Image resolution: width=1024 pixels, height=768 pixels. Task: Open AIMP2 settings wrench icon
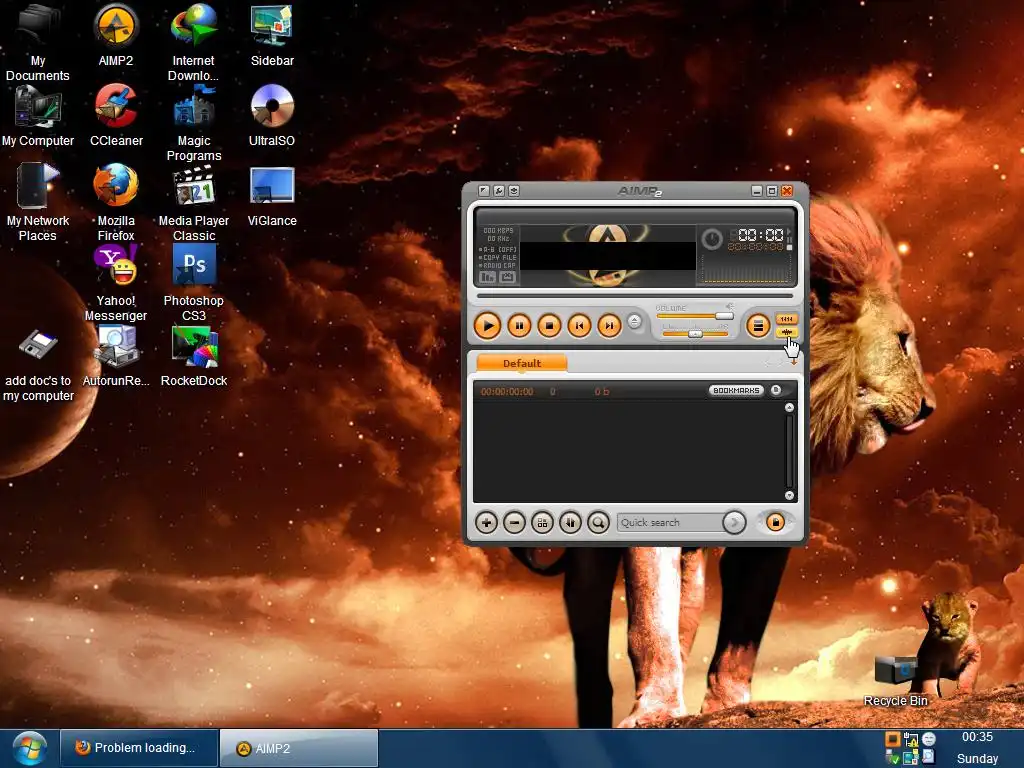(499, 191)
